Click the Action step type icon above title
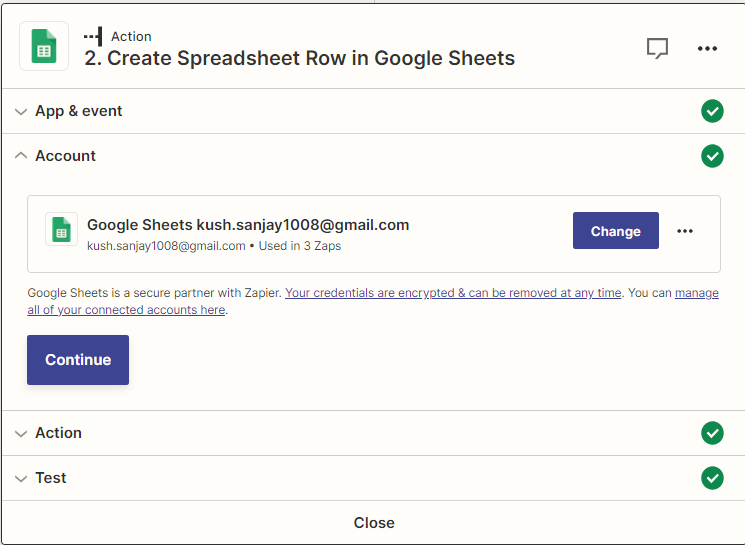This screenshot has width=745, height=545. click(x=93, y=36)
